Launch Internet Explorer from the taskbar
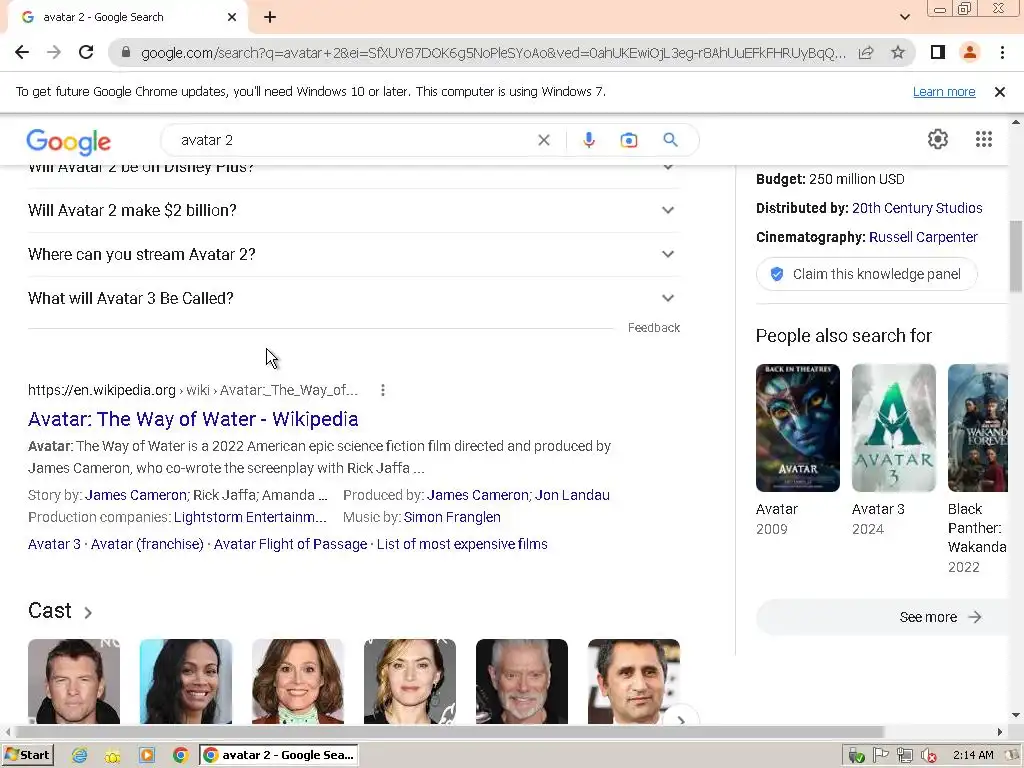Viewport: 1024px width, 768px height. 79,756
